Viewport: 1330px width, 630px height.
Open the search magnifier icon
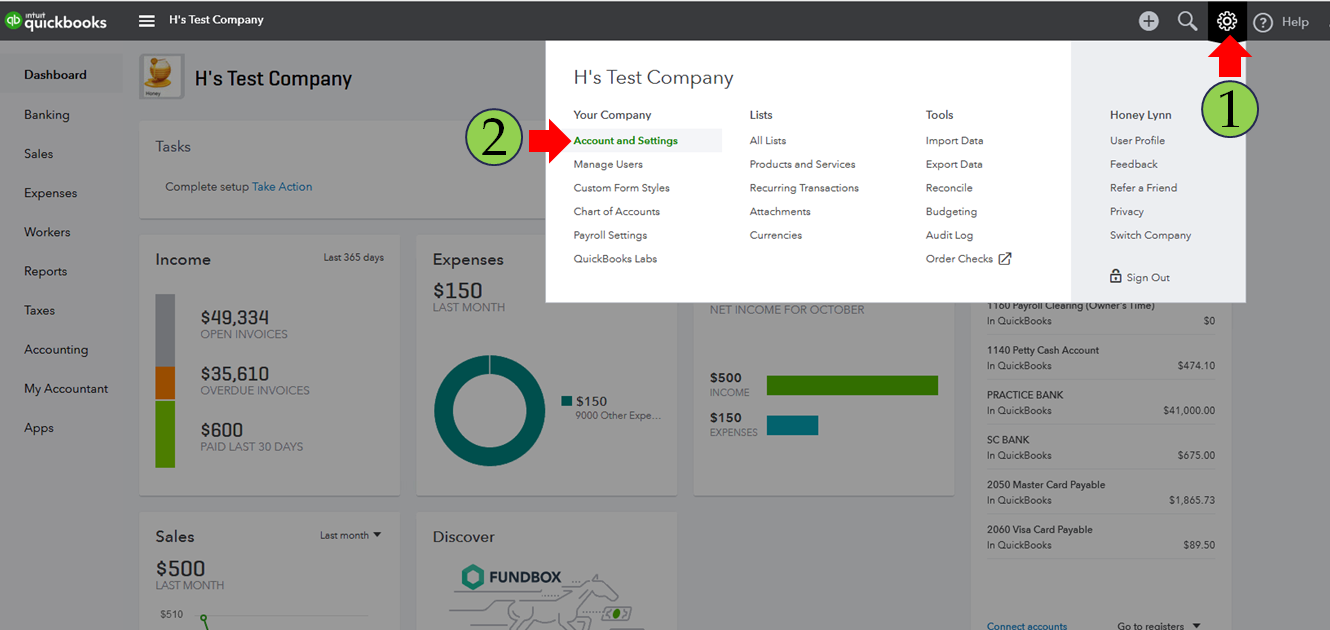[x=1187, y=20]
